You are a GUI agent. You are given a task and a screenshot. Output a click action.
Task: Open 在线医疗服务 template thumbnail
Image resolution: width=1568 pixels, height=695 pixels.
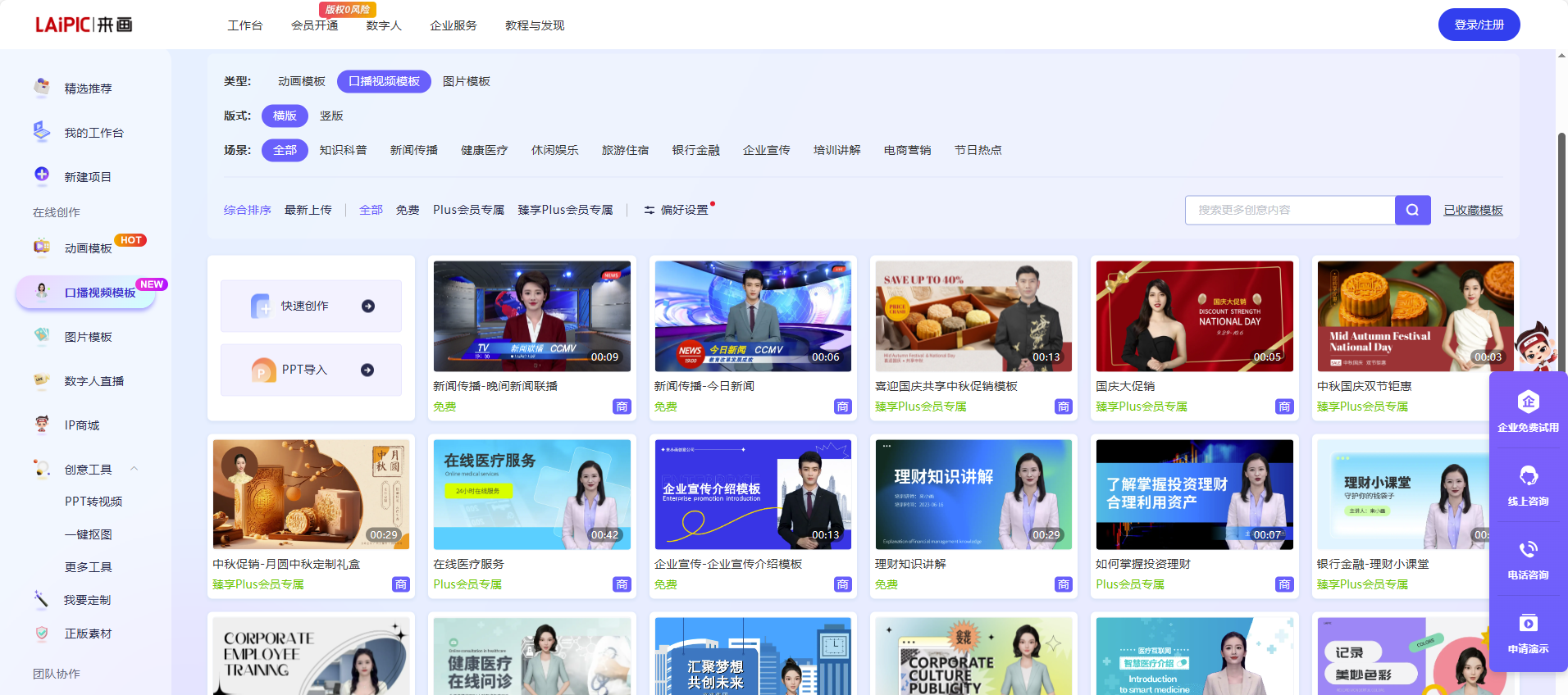click(532, 494)
